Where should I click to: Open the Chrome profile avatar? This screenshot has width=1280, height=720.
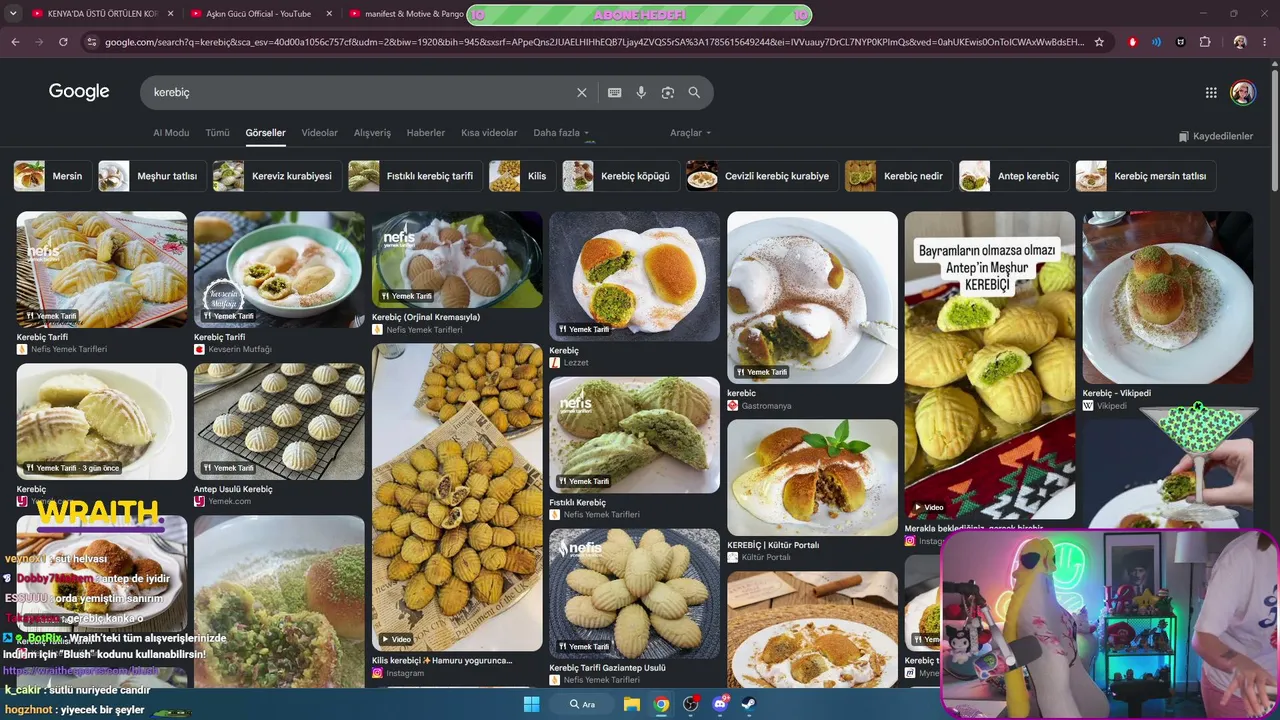(x=1240, y=42)
